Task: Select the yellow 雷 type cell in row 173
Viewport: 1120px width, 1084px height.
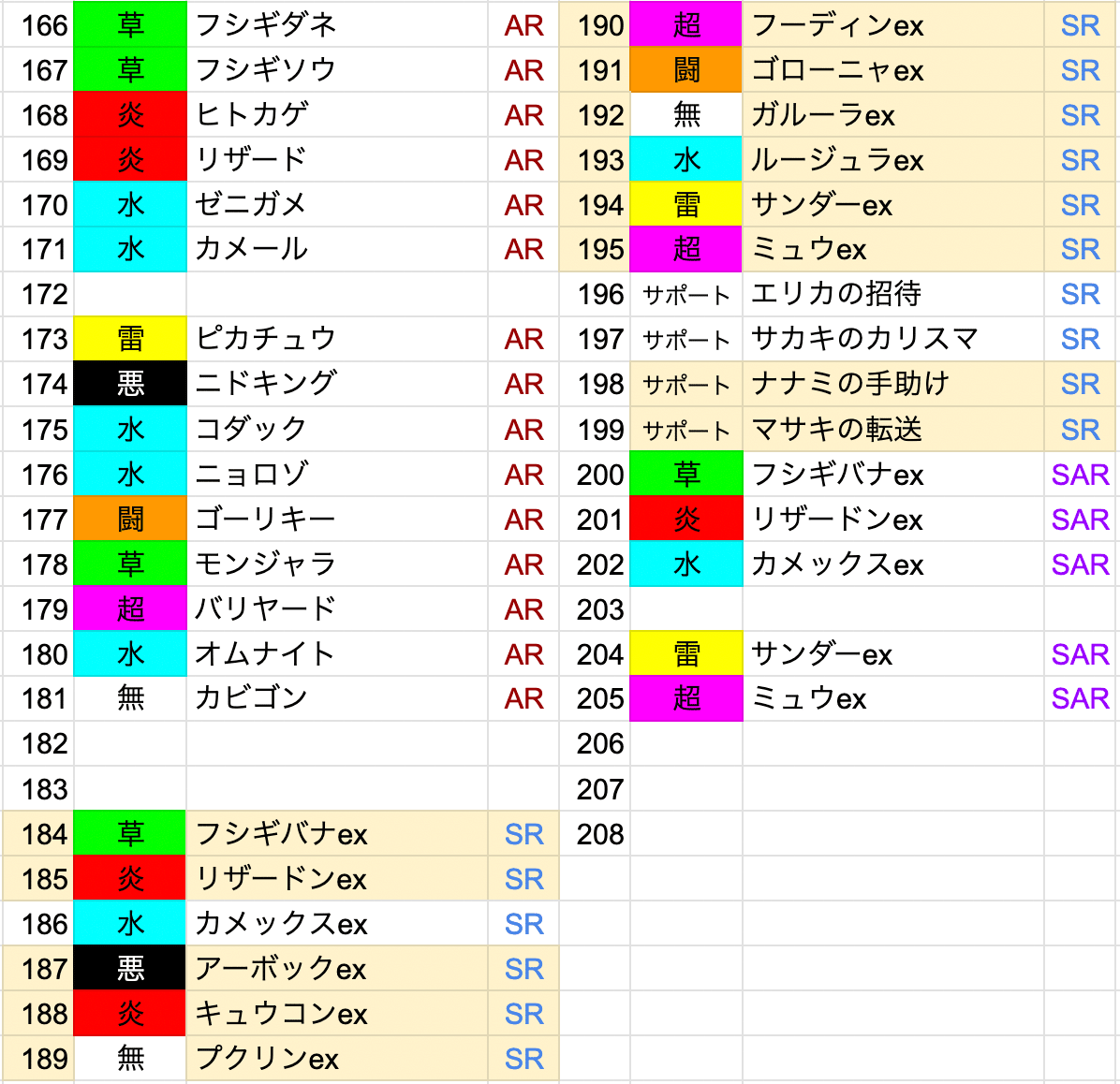Action: [x=130, y=339]
